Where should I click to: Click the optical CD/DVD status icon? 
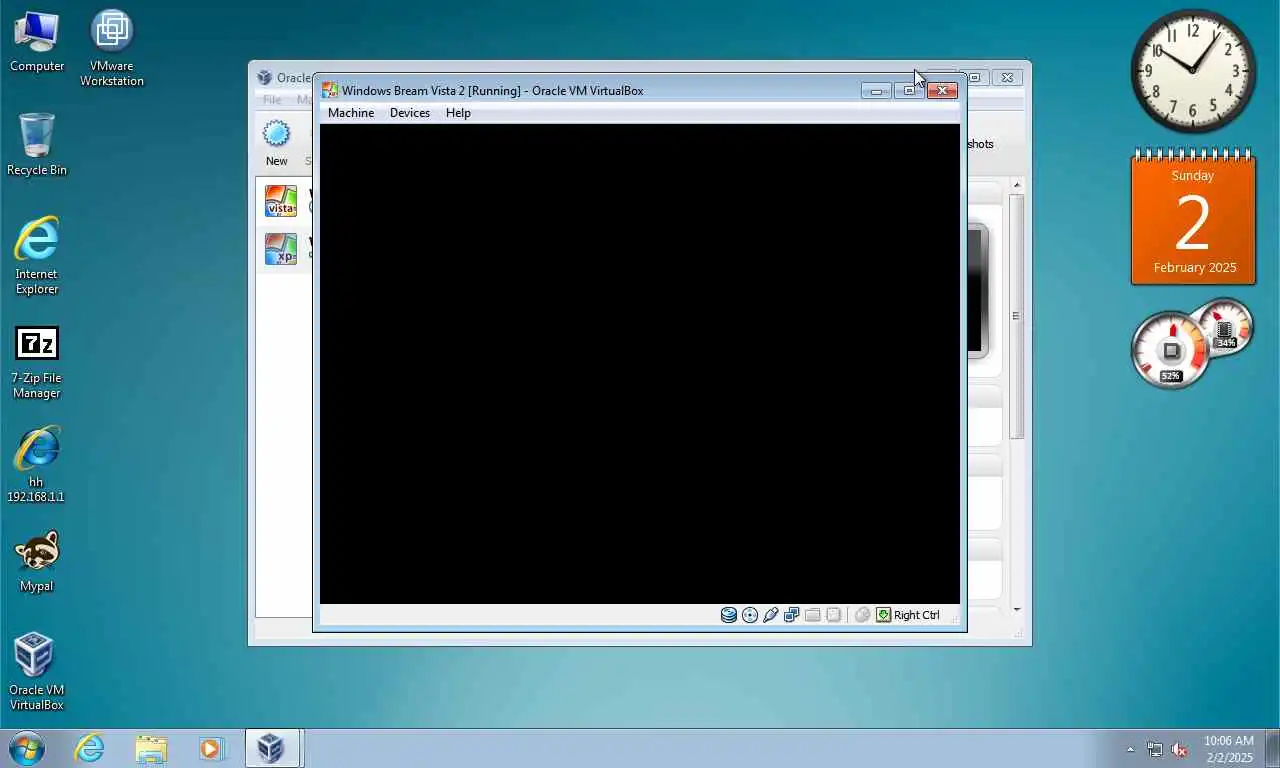750,615
